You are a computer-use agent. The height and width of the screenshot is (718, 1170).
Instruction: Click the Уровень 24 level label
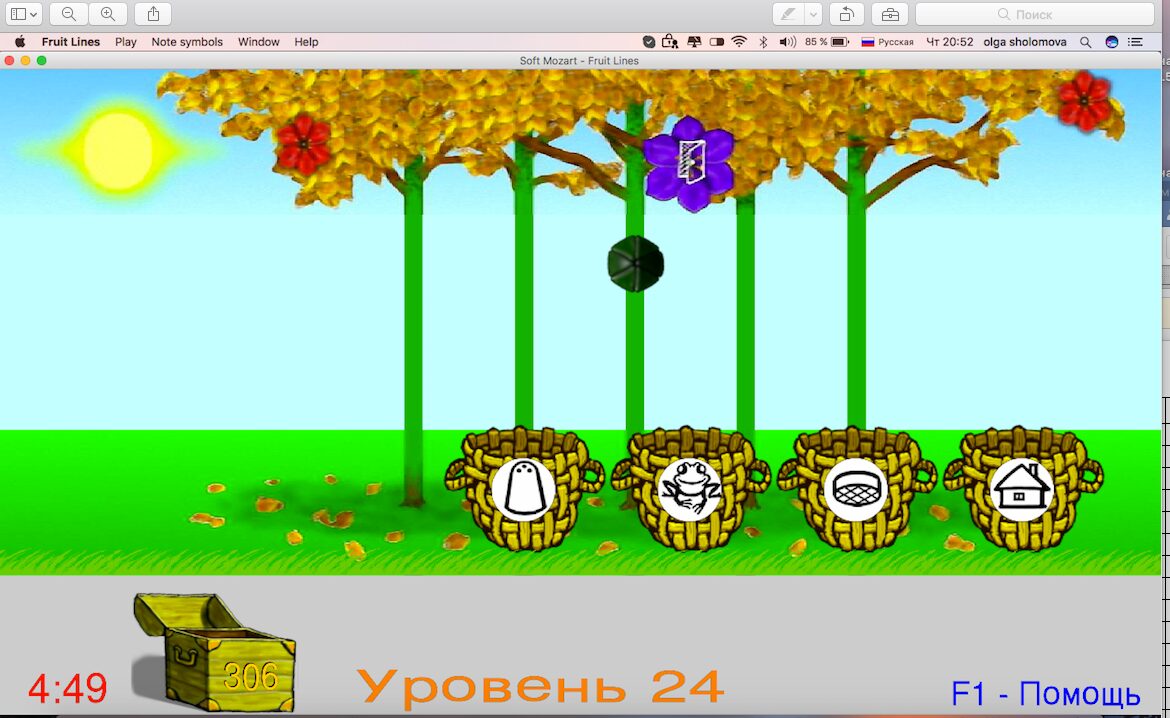click(x=540, y=687)
